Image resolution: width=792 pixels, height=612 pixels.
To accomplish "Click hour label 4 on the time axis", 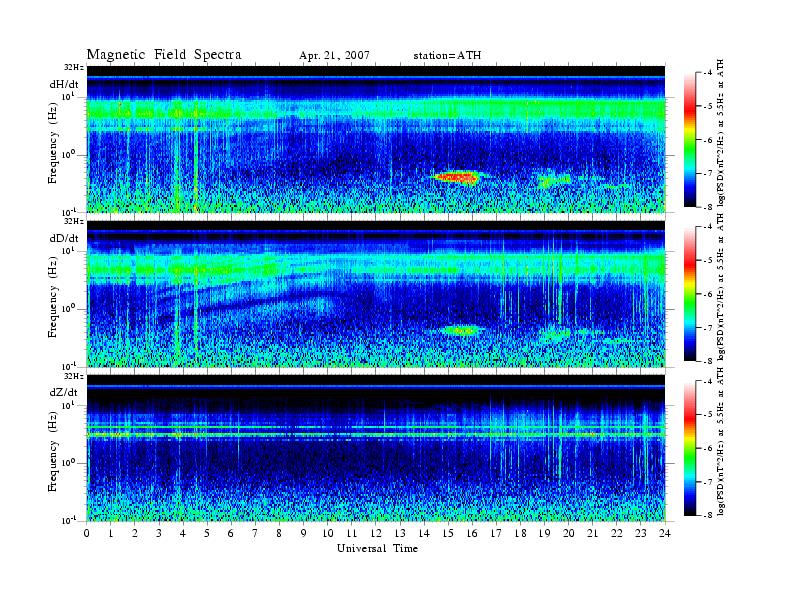I will [183, 533].
